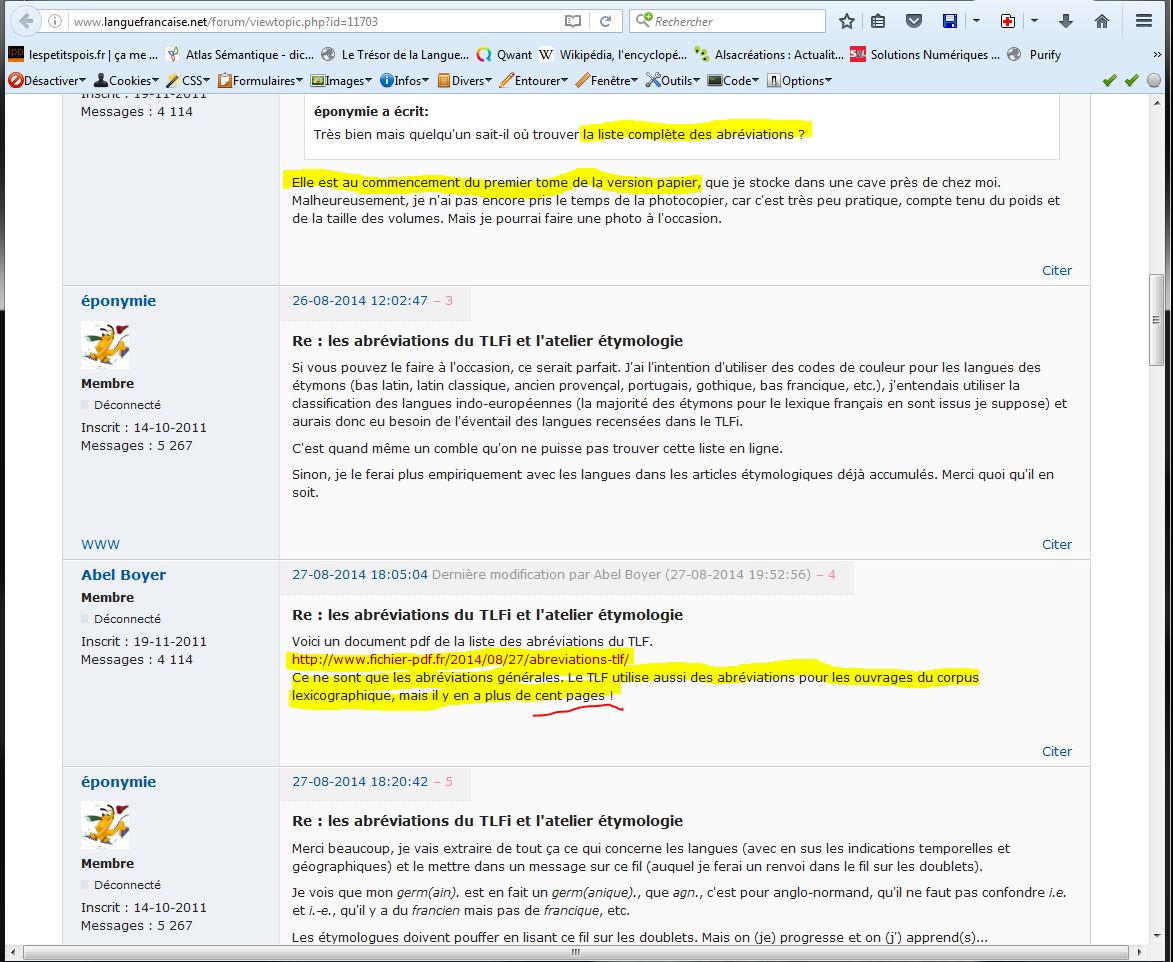Click the page vertical scrollbar thumb
Screen dimensions: 1173x962
coord(1156,320)
